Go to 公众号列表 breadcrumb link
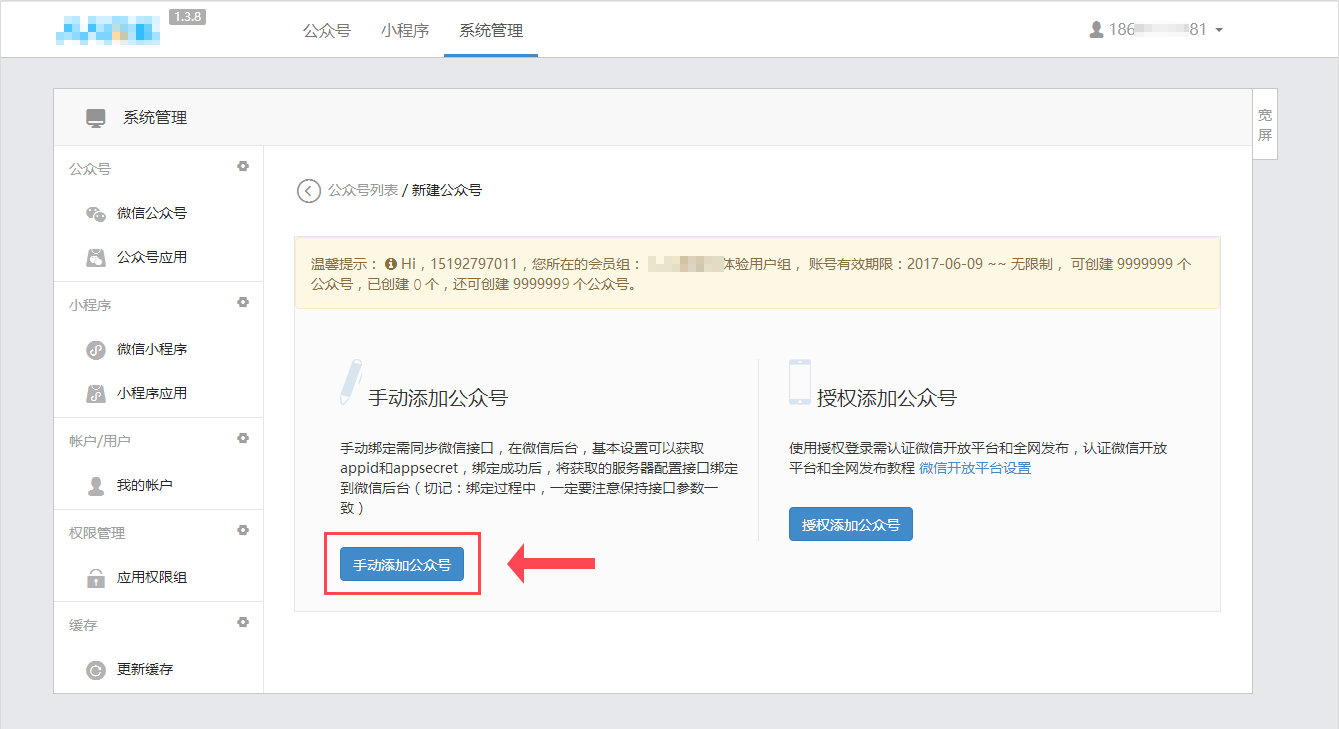Viewport: 1339px width, 729px height. click(x=362, y=190)
